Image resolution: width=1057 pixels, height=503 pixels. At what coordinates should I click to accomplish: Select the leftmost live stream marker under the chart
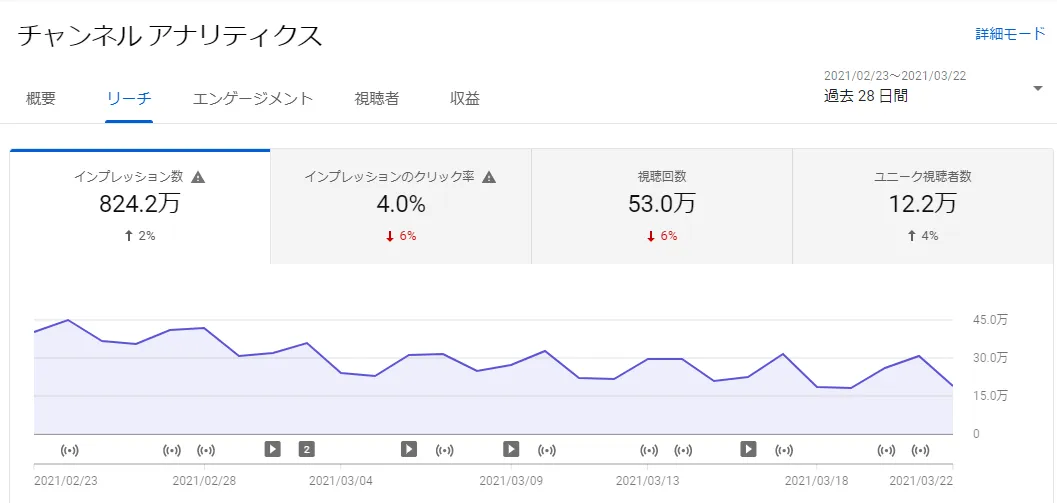[70, 450]
